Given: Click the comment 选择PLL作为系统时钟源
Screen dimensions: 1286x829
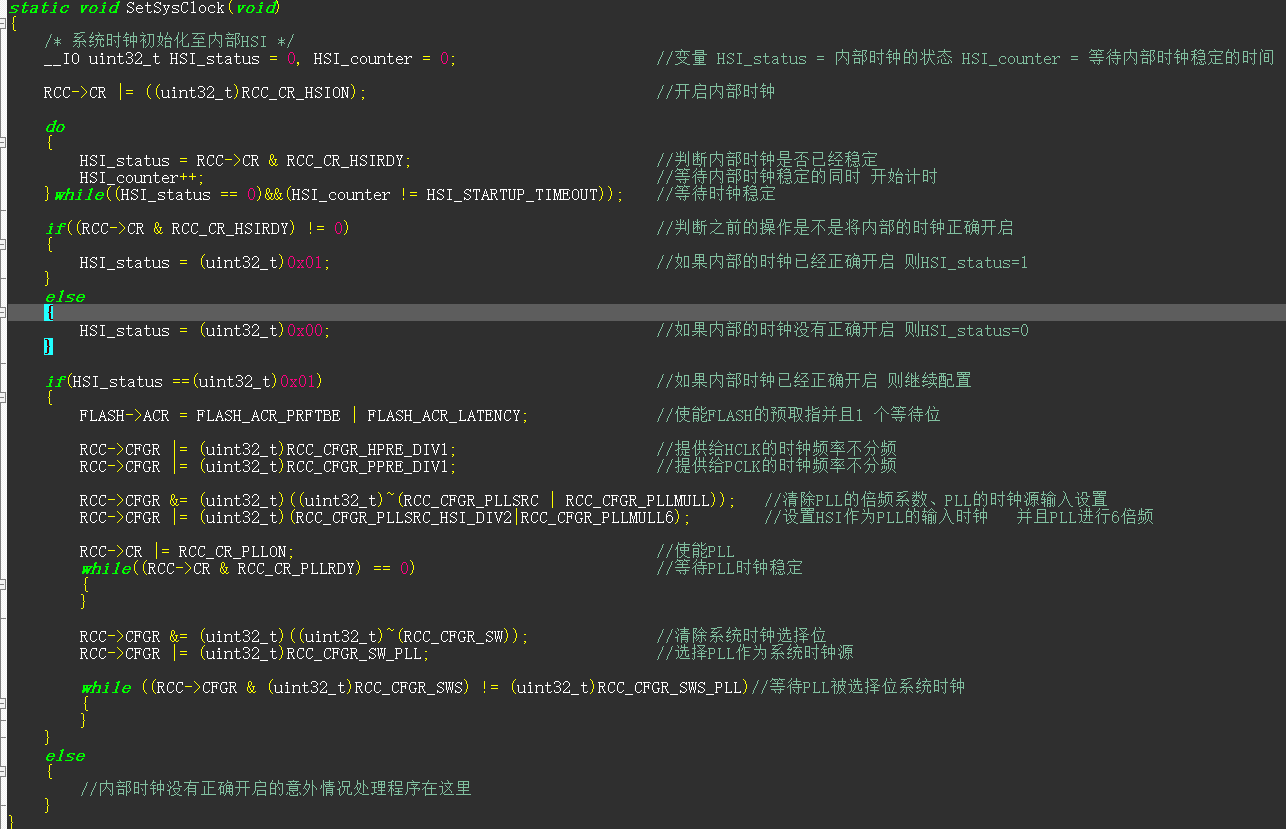Looking at the screenshot, I should point(755,653).
